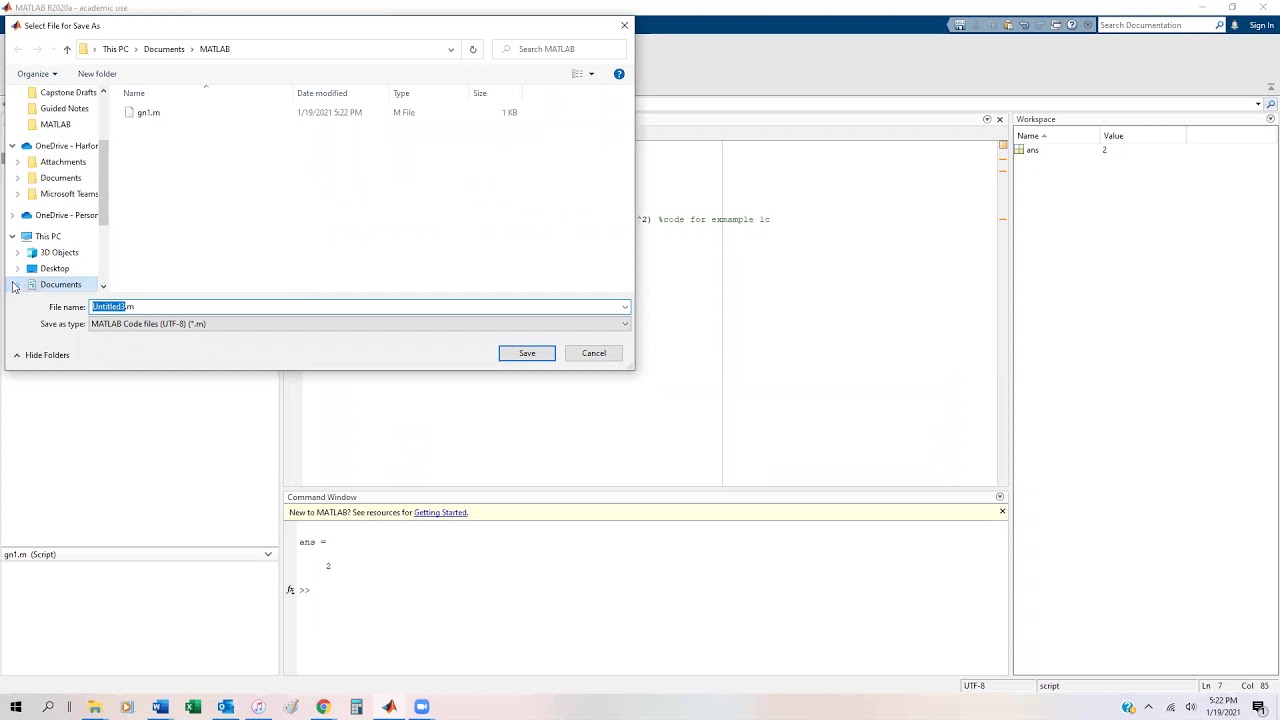Click Switch Windows icon in MATLAB toolbar
This screenshot has width=1280, height=720.
coord(1056,25)
